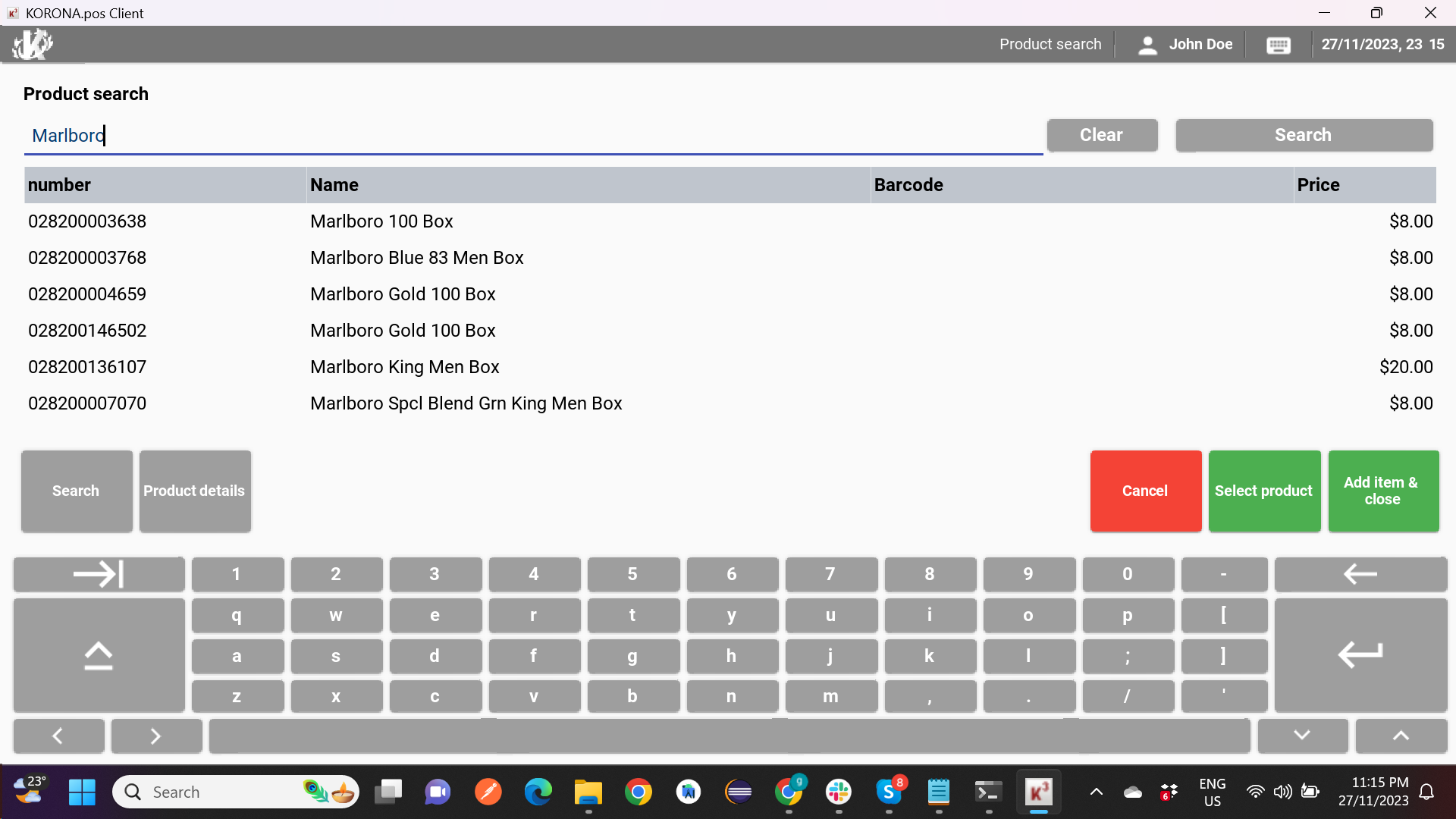Tap the letter p key
This screenshot has width=1456, height=819.
[x=1128, y=615]
